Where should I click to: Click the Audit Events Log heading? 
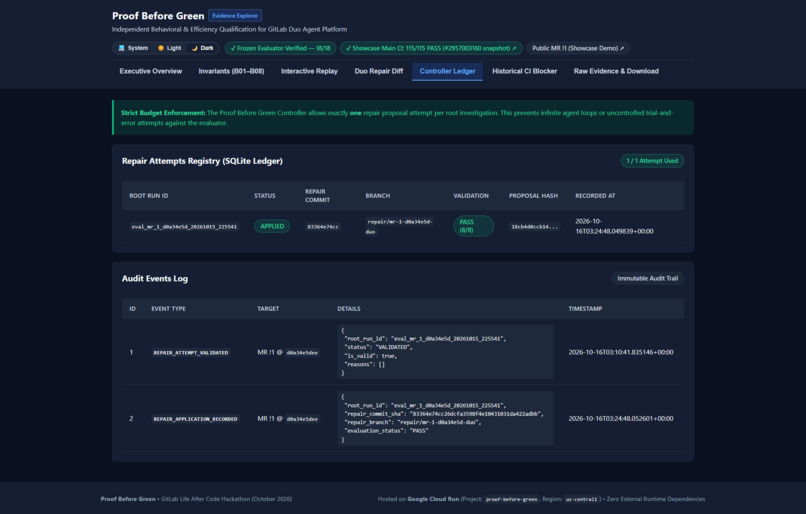[155, 279]
